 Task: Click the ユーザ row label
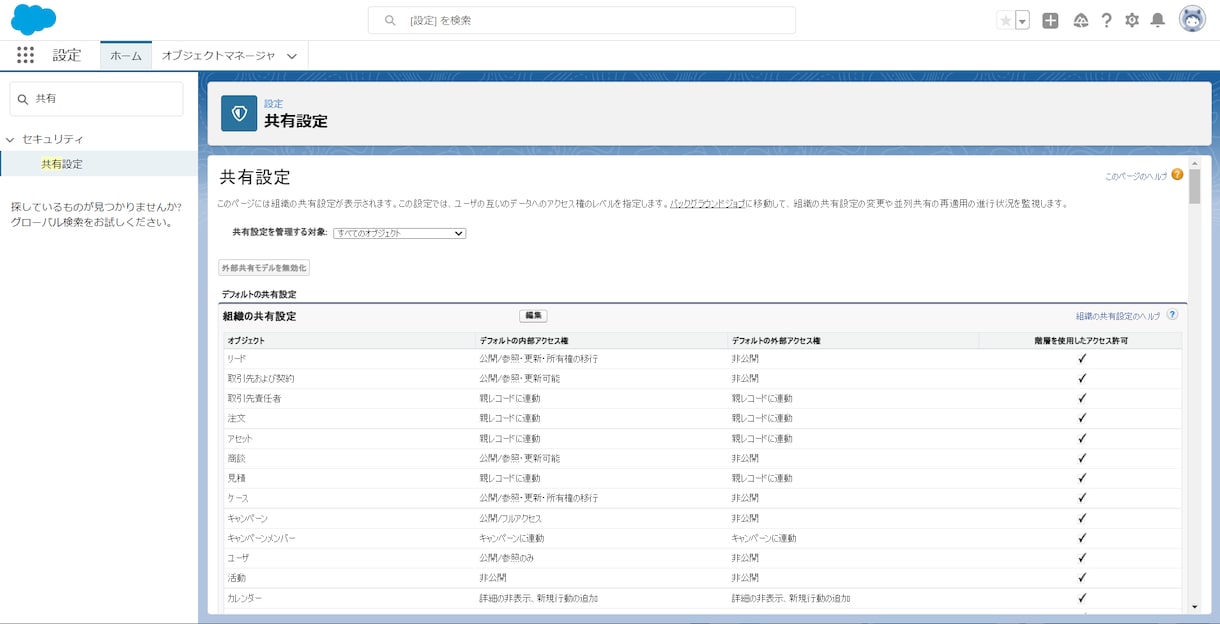coord(237,558)
